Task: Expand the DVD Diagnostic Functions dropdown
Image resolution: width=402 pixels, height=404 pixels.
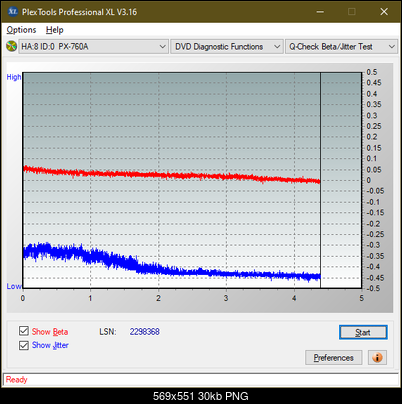Action: click(x=227, y=47)
